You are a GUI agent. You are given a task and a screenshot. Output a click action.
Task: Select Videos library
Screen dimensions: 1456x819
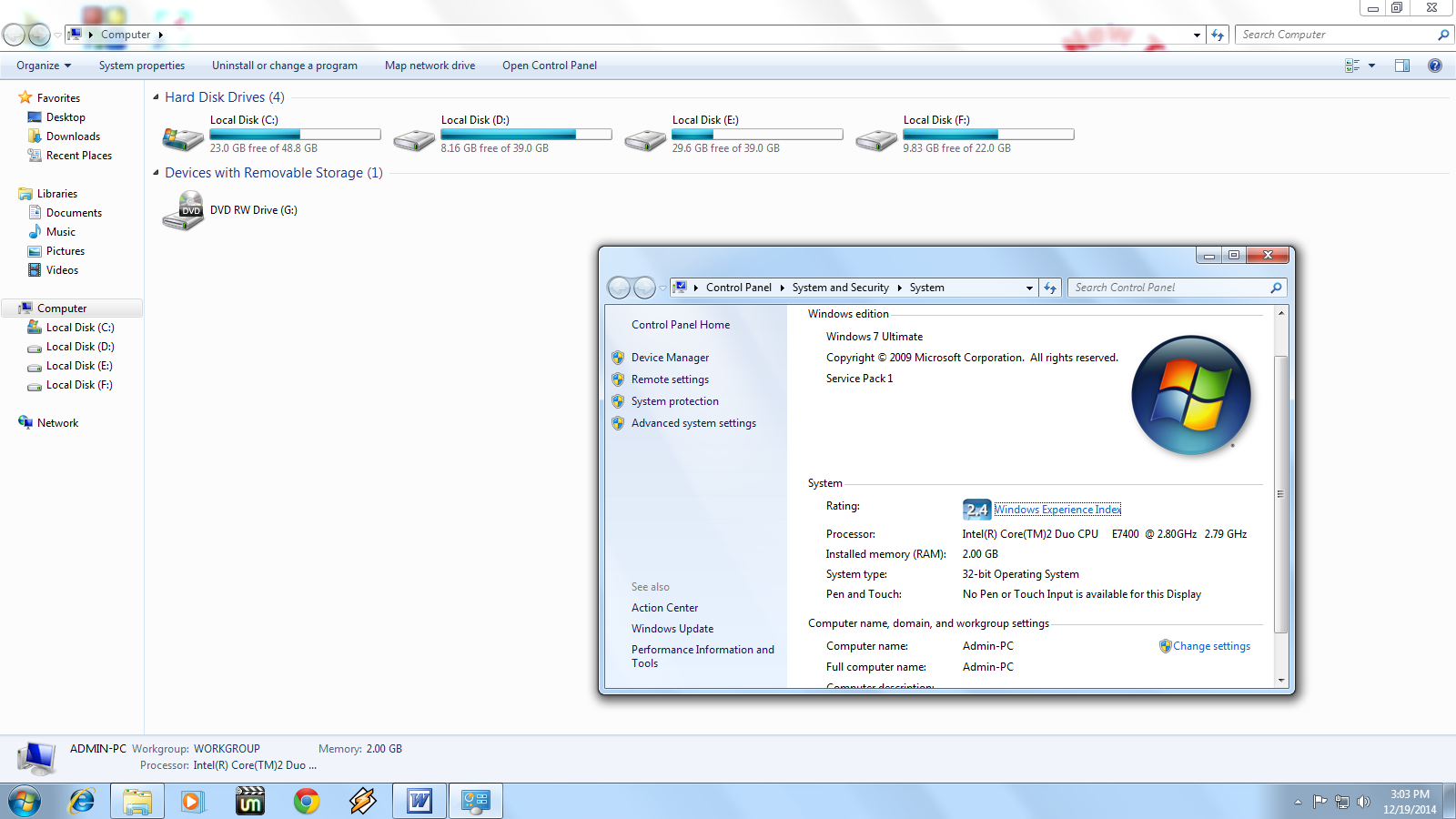coord(62,270)
